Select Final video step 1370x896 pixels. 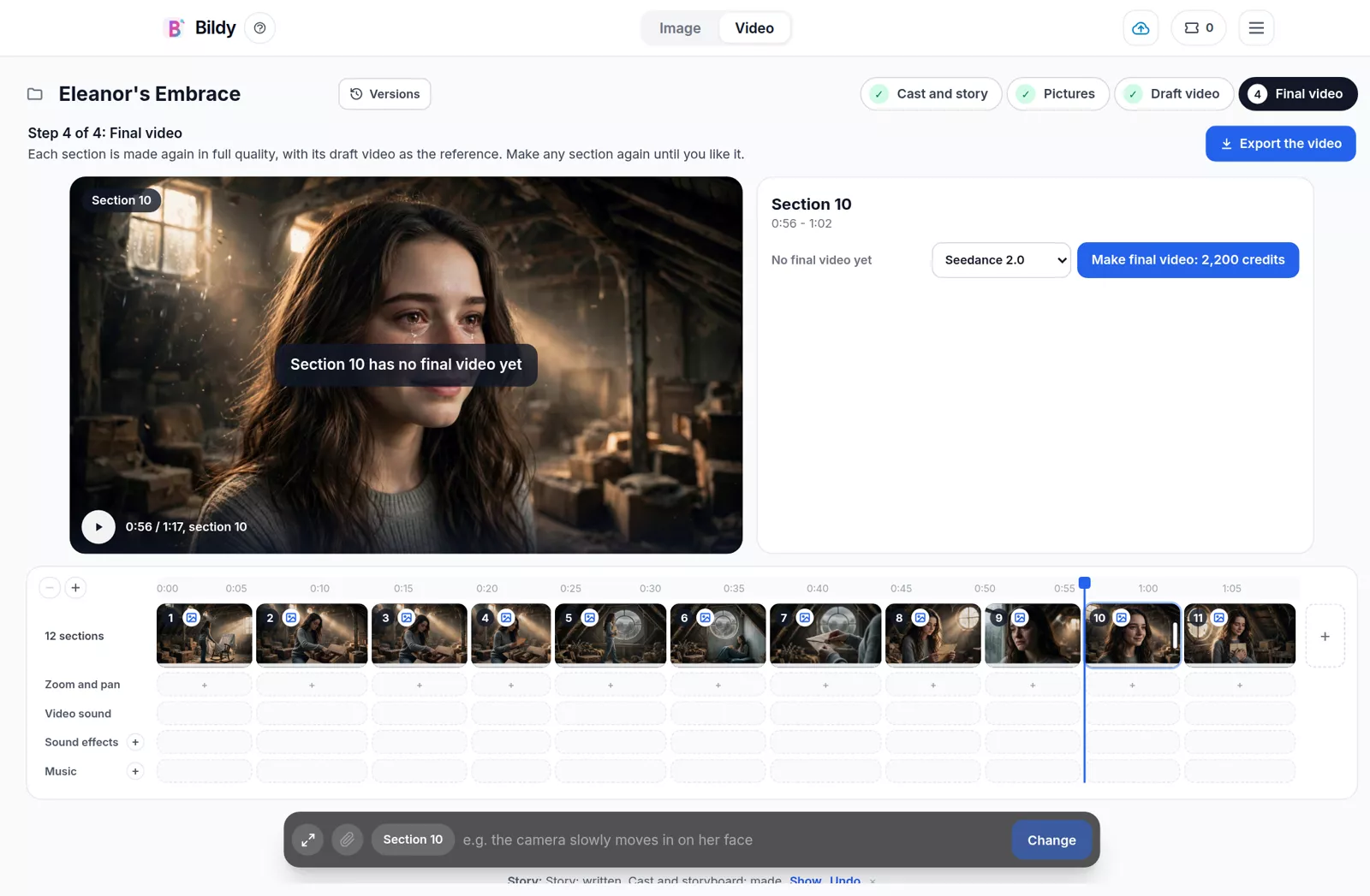click(1297, 94)
